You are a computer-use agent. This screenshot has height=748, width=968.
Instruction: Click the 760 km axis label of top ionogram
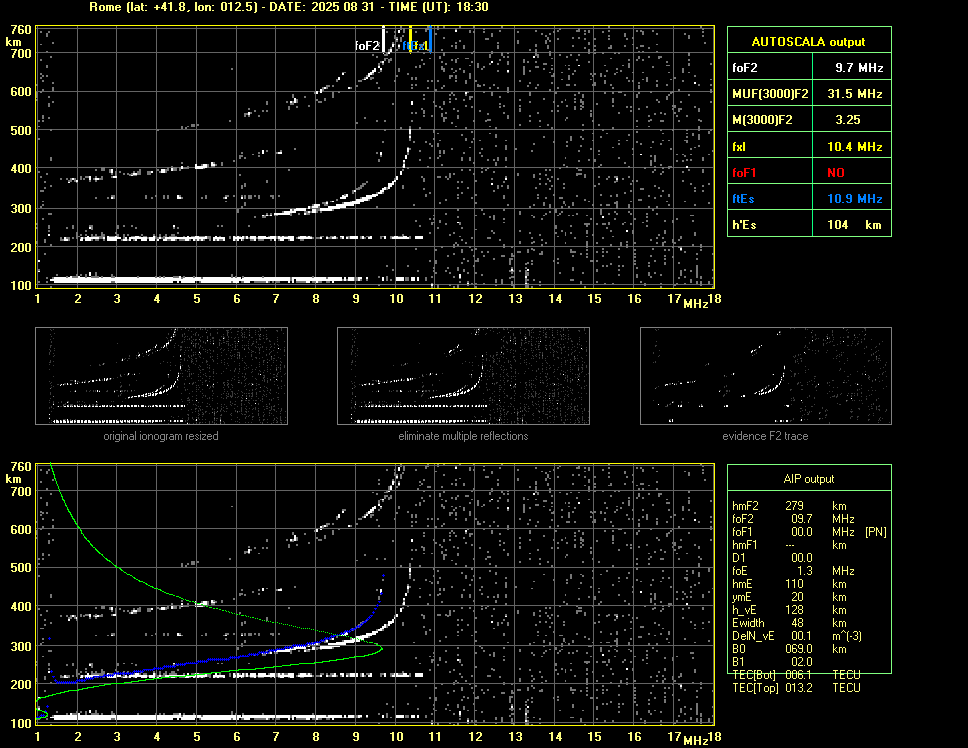coord(21,30)
